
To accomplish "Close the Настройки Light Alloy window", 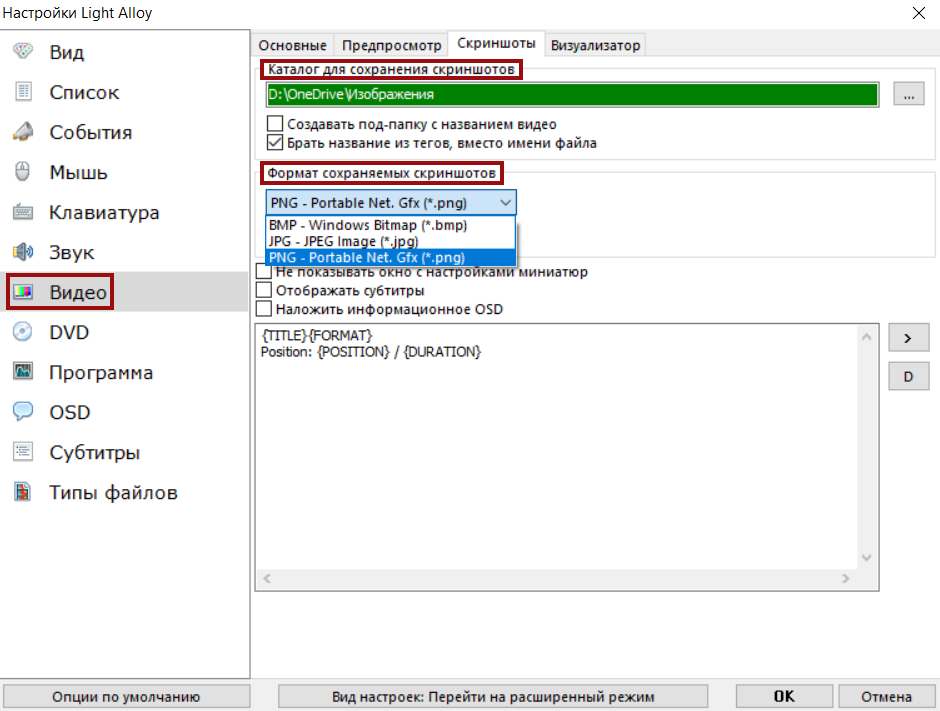I will click(918, 13).
